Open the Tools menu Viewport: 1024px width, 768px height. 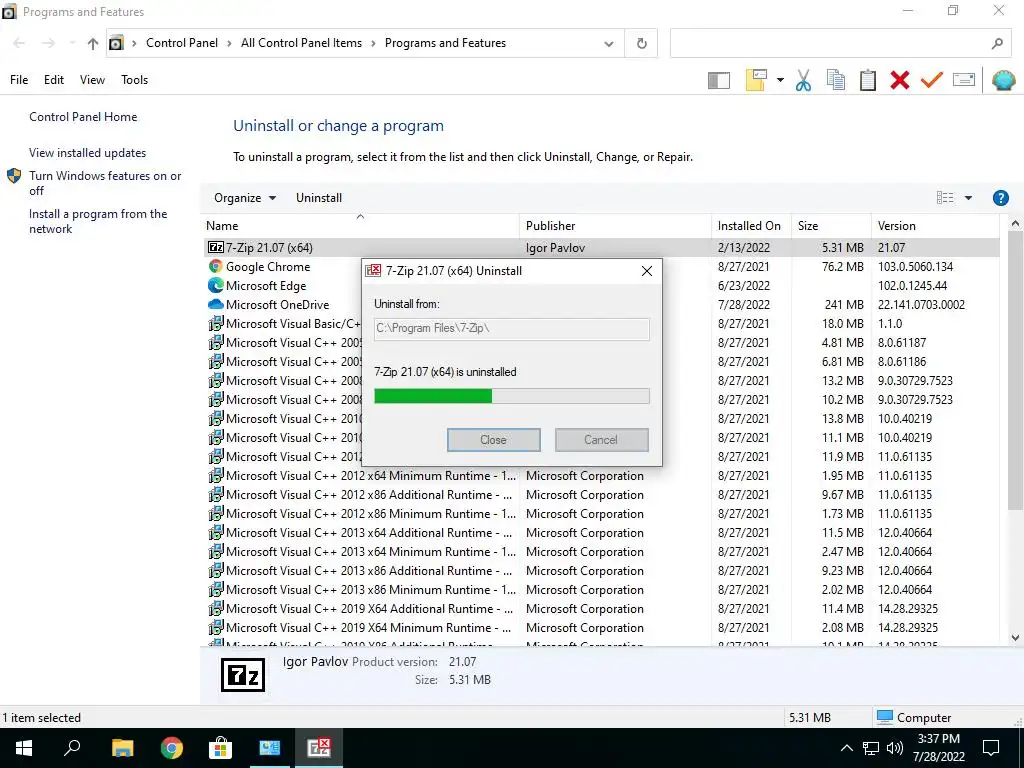[135, 80]
